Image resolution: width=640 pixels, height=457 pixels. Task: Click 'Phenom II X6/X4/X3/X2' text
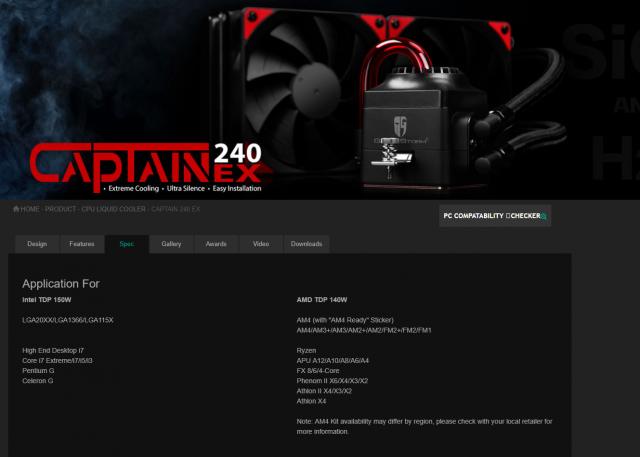[332, 381]
